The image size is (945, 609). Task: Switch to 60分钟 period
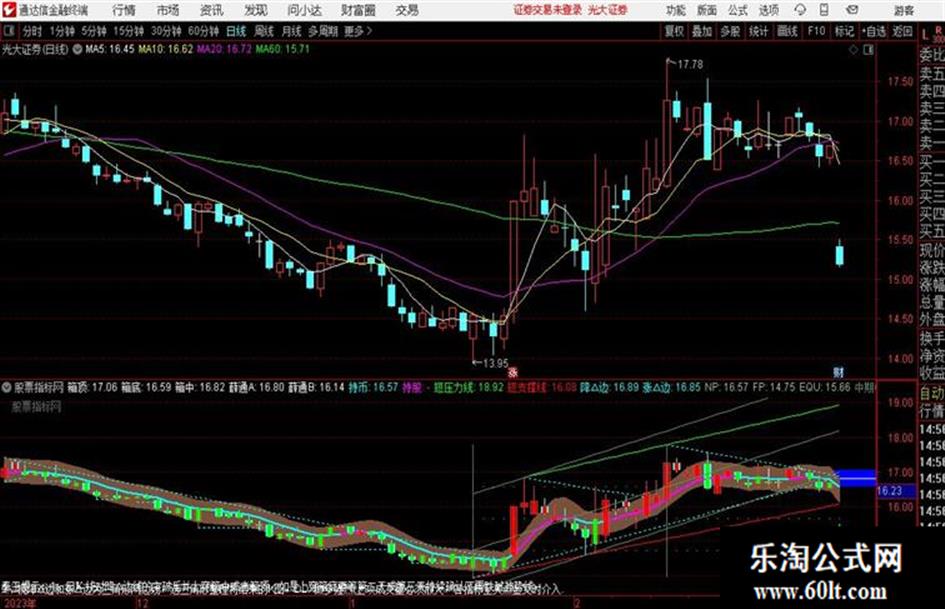[203, 31]
